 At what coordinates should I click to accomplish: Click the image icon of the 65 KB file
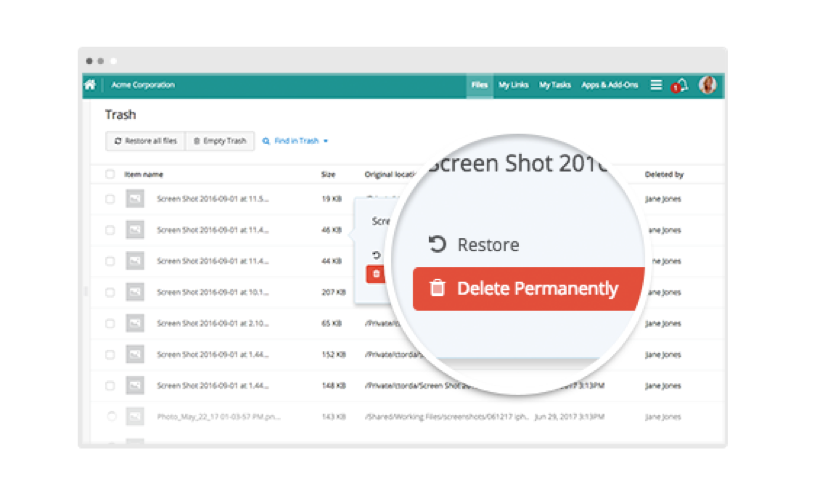pos(134,324)
